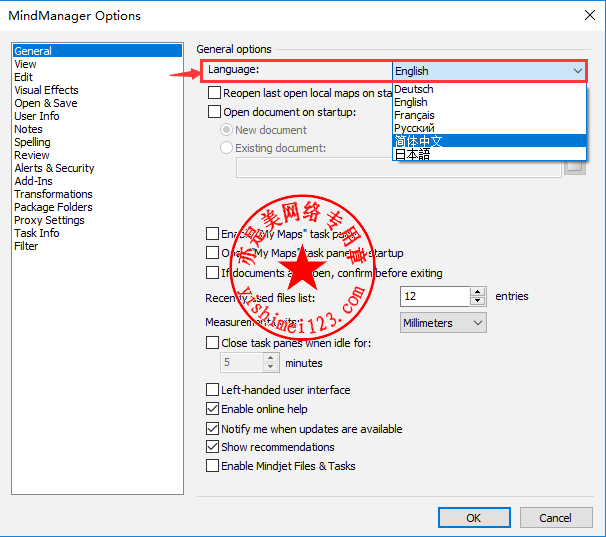This screenshot has height=537, width=606.
Task: Toggle Enable My Maps task pane checkbox
Action: pyautogui.click(x=212, y=234)
